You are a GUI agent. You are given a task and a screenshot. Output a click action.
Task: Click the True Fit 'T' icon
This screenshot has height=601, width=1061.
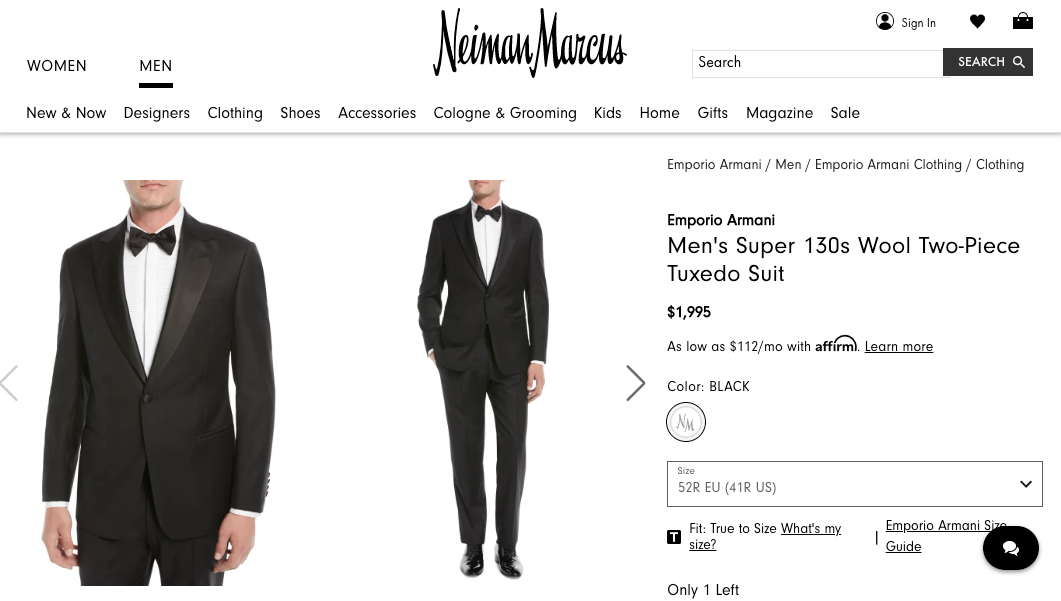tap(674, 537)
